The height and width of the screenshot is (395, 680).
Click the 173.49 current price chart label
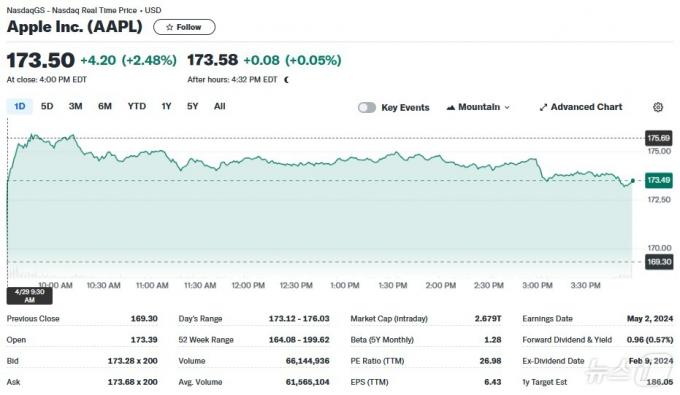659,180
